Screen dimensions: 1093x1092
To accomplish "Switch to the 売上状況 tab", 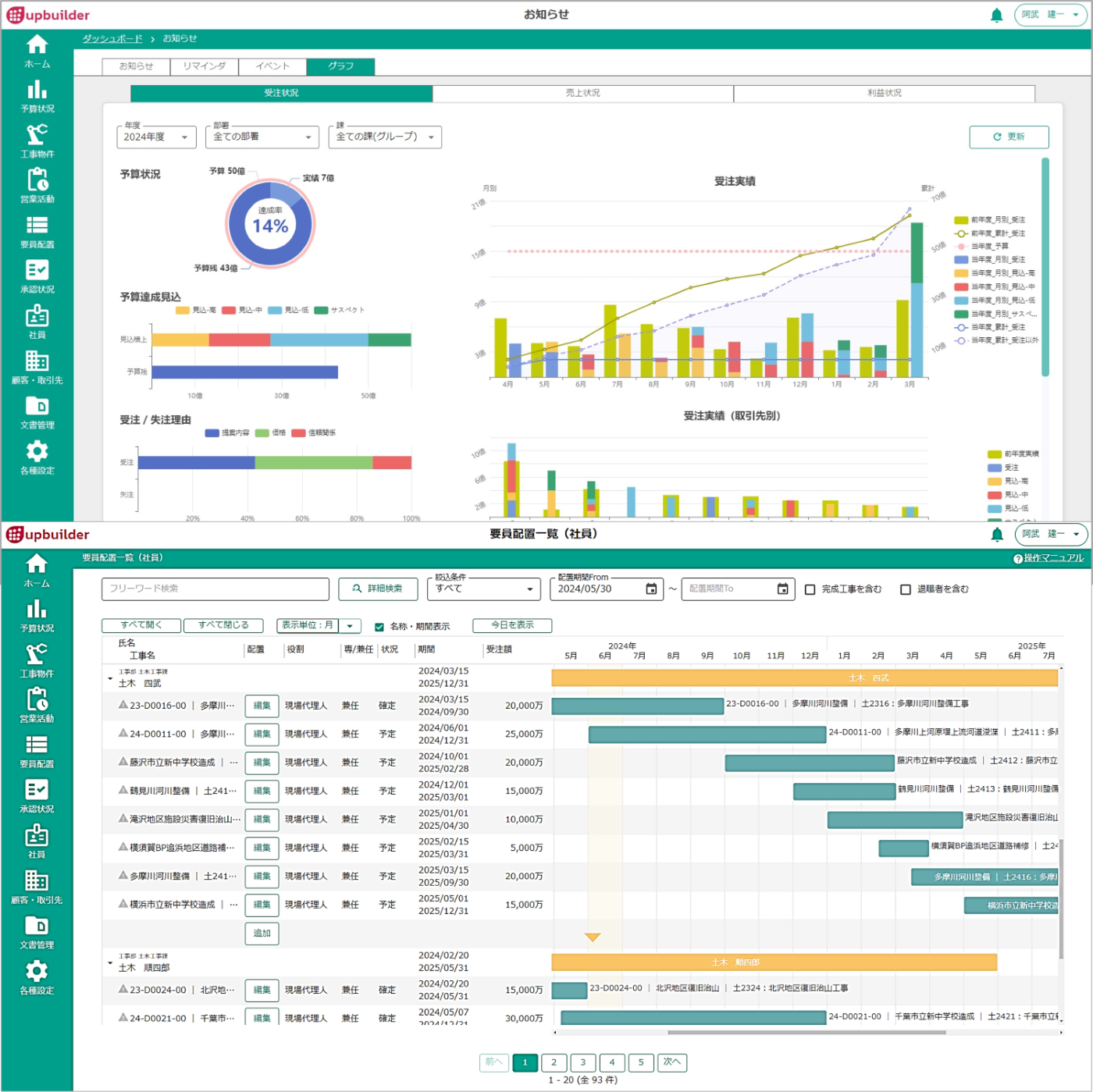I will coord(582,93).
